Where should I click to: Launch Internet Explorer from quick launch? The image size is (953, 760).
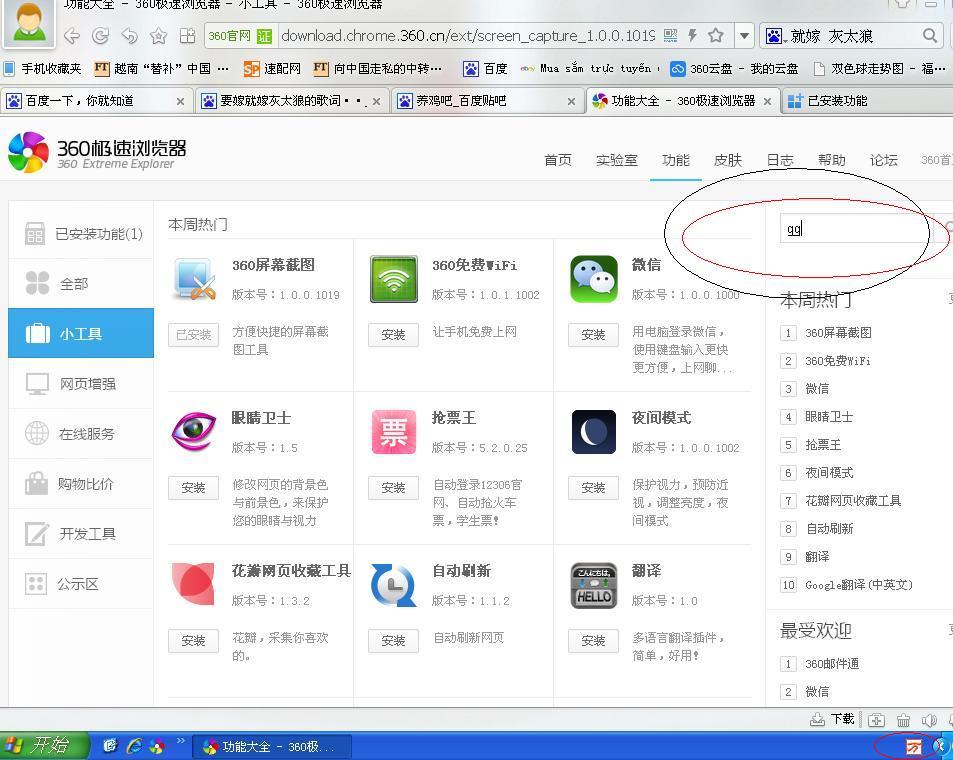click(134, 745)
